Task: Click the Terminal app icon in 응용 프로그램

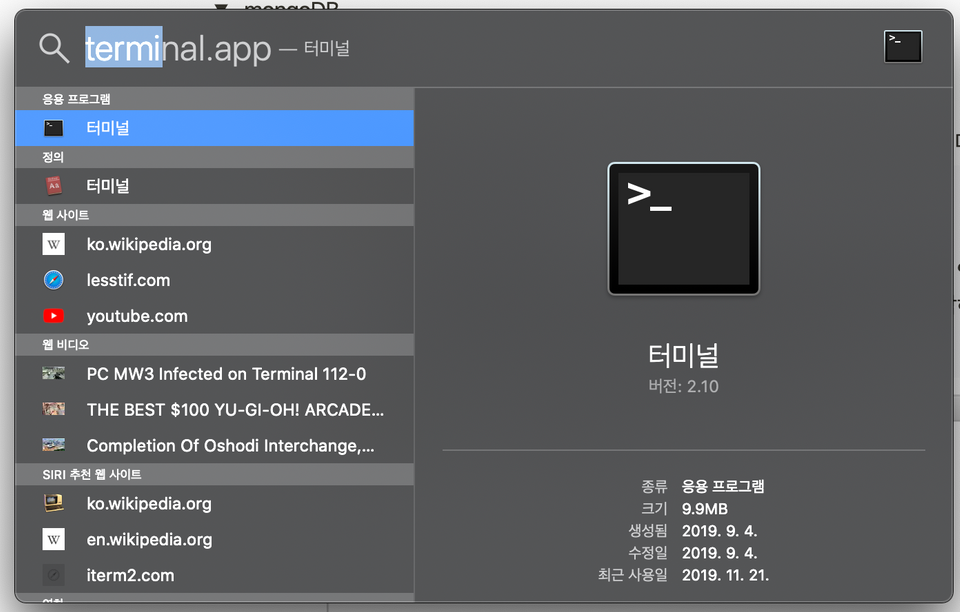Action: 54,128
